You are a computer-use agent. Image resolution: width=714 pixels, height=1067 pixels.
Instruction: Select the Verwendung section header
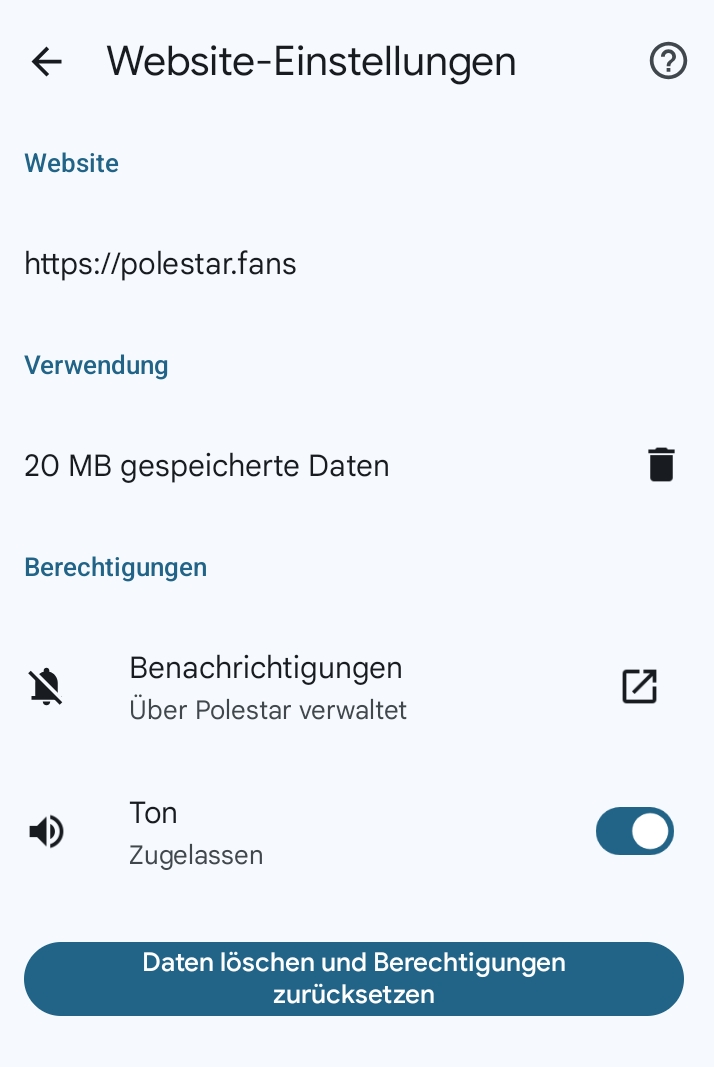tap(96, 365)
